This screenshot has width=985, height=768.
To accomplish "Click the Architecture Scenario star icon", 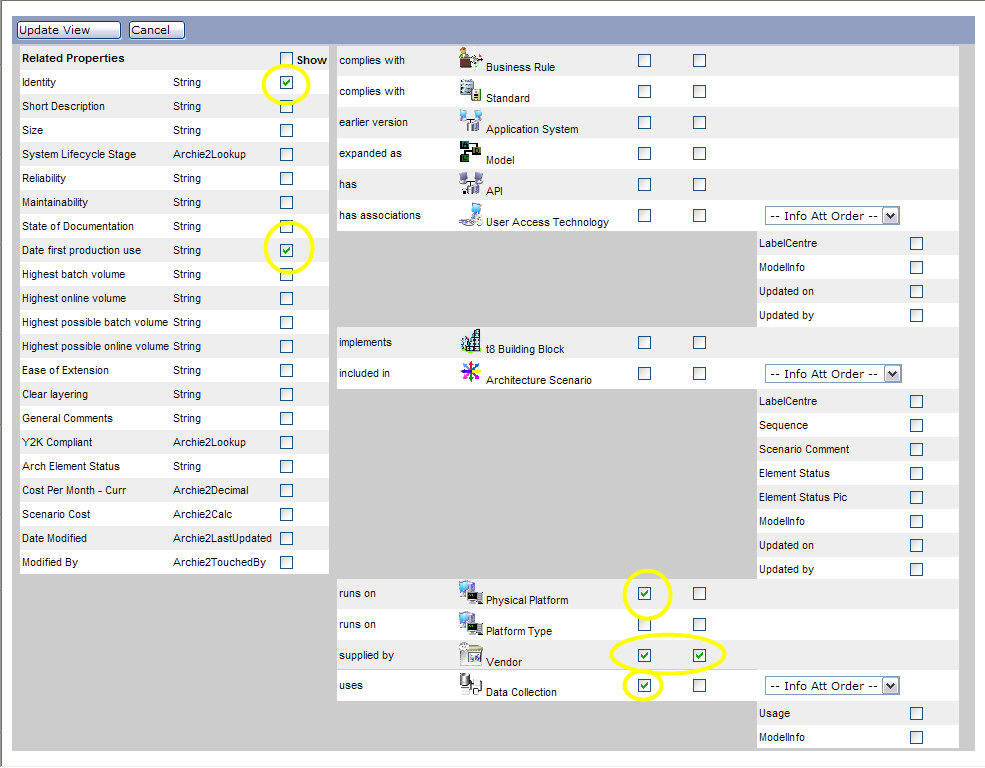I will (x=470, y=372).
